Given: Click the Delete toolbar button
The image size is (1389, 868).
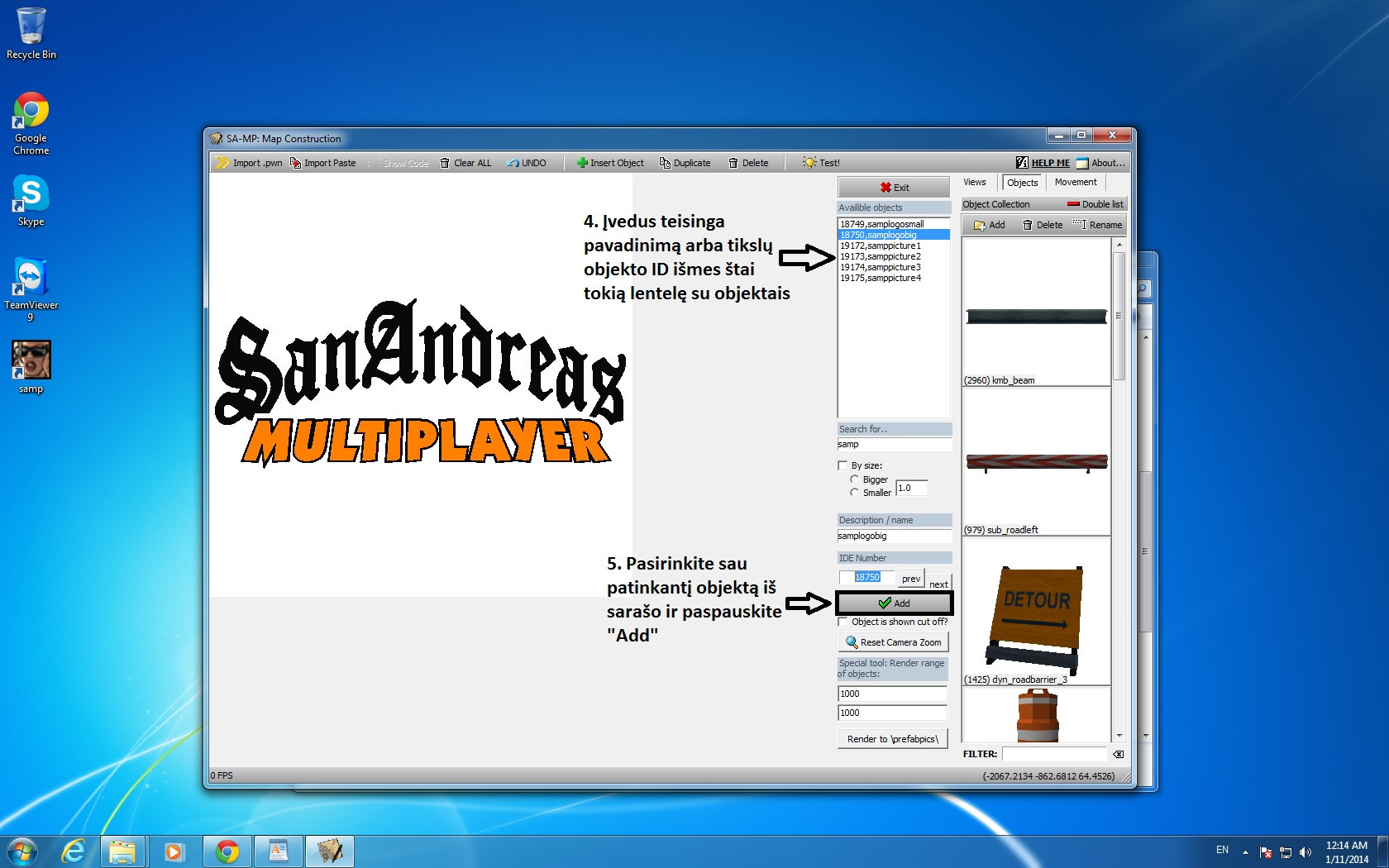Looking at the screenshot, I should (748, 163).
